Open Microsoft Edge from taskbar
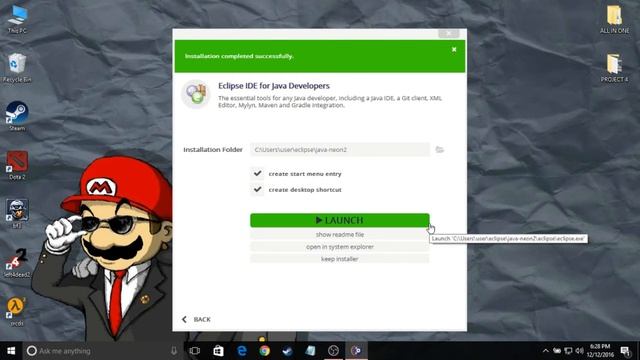The height and width of the screenshot is (360, 640). [242, 351]
